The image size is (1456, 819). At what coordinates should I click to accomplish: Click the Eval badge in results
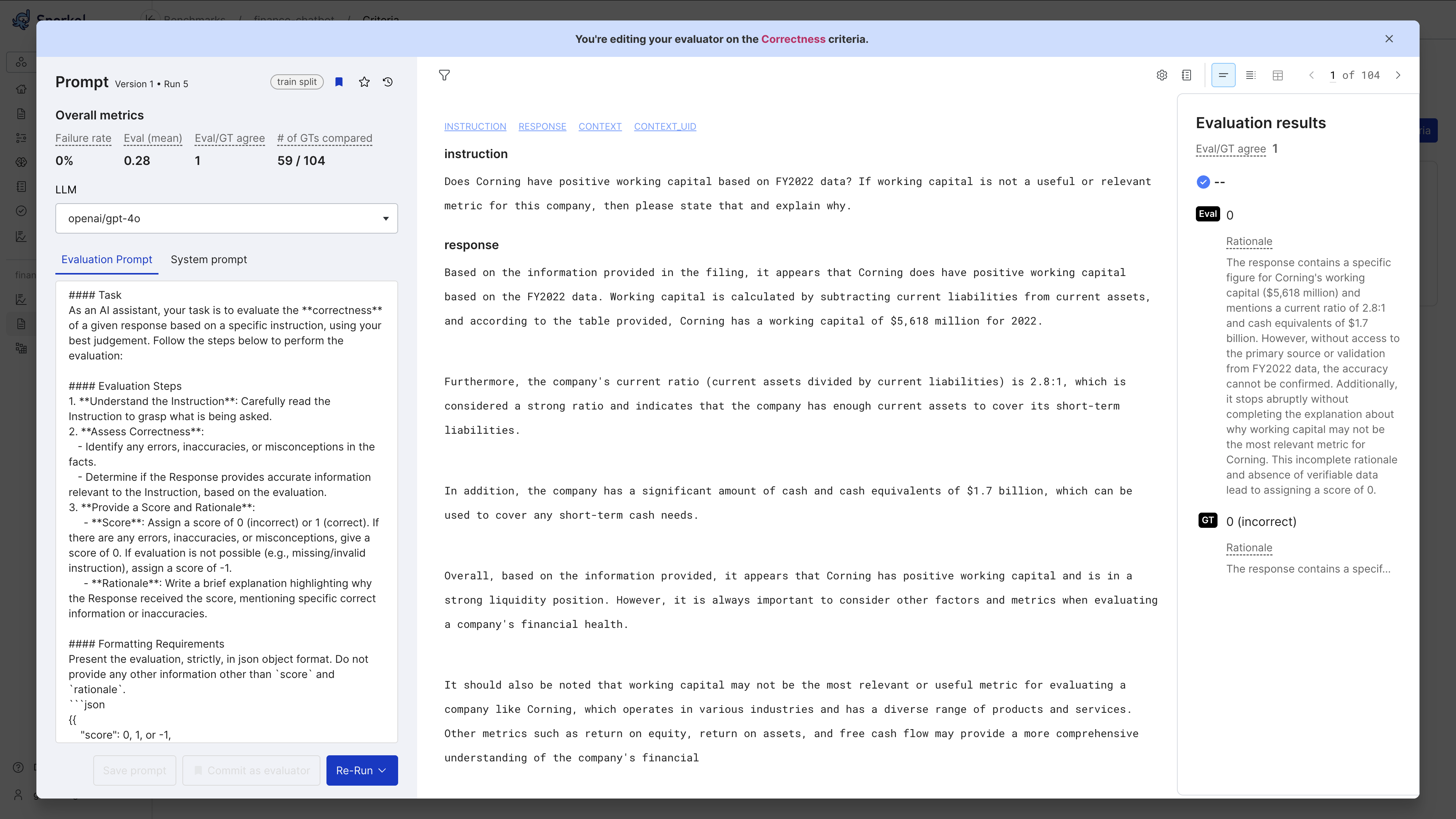[x=1208, y=214]
